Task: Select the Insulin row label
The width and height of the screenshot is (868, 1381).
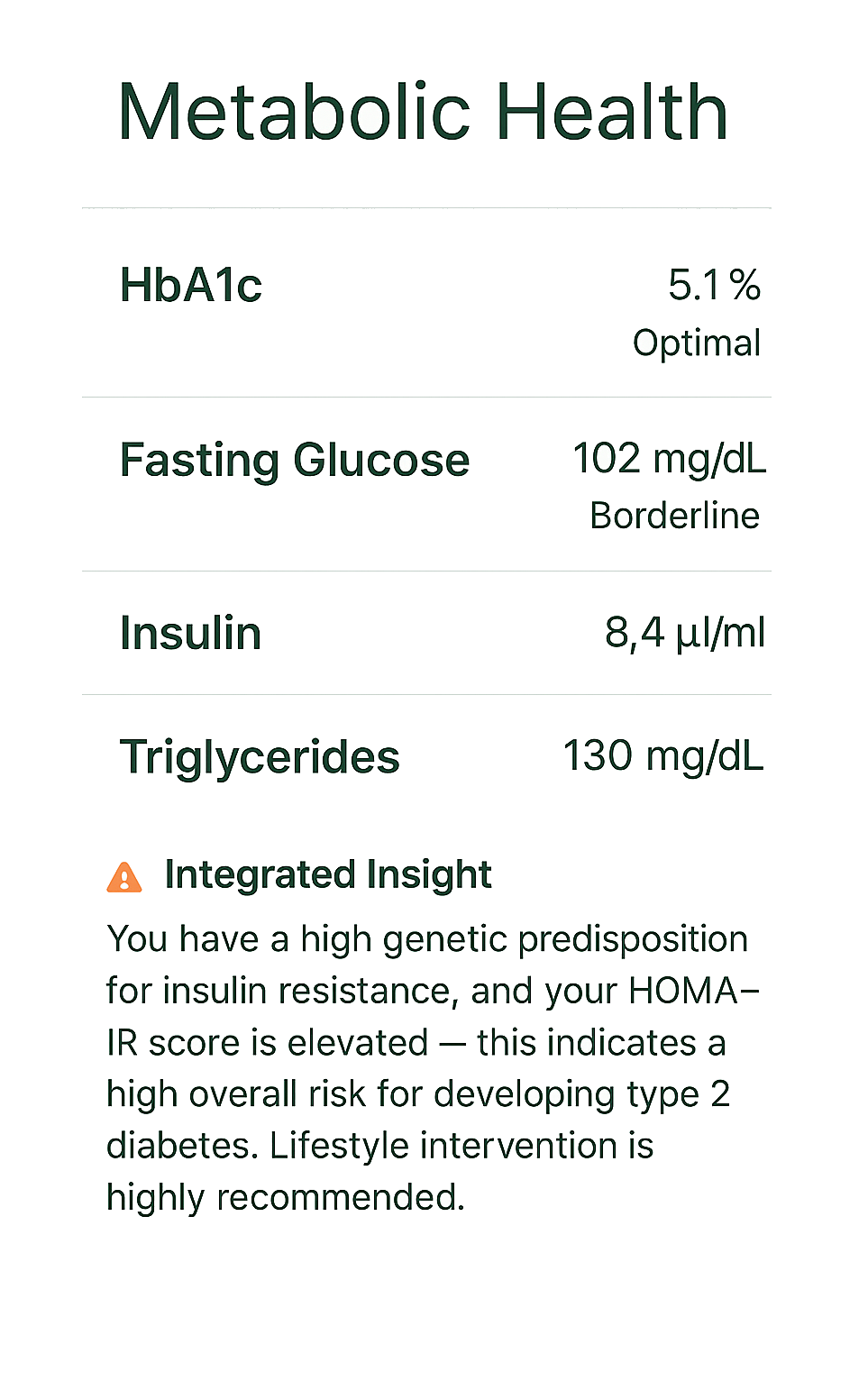Action: tap(191, 633)
